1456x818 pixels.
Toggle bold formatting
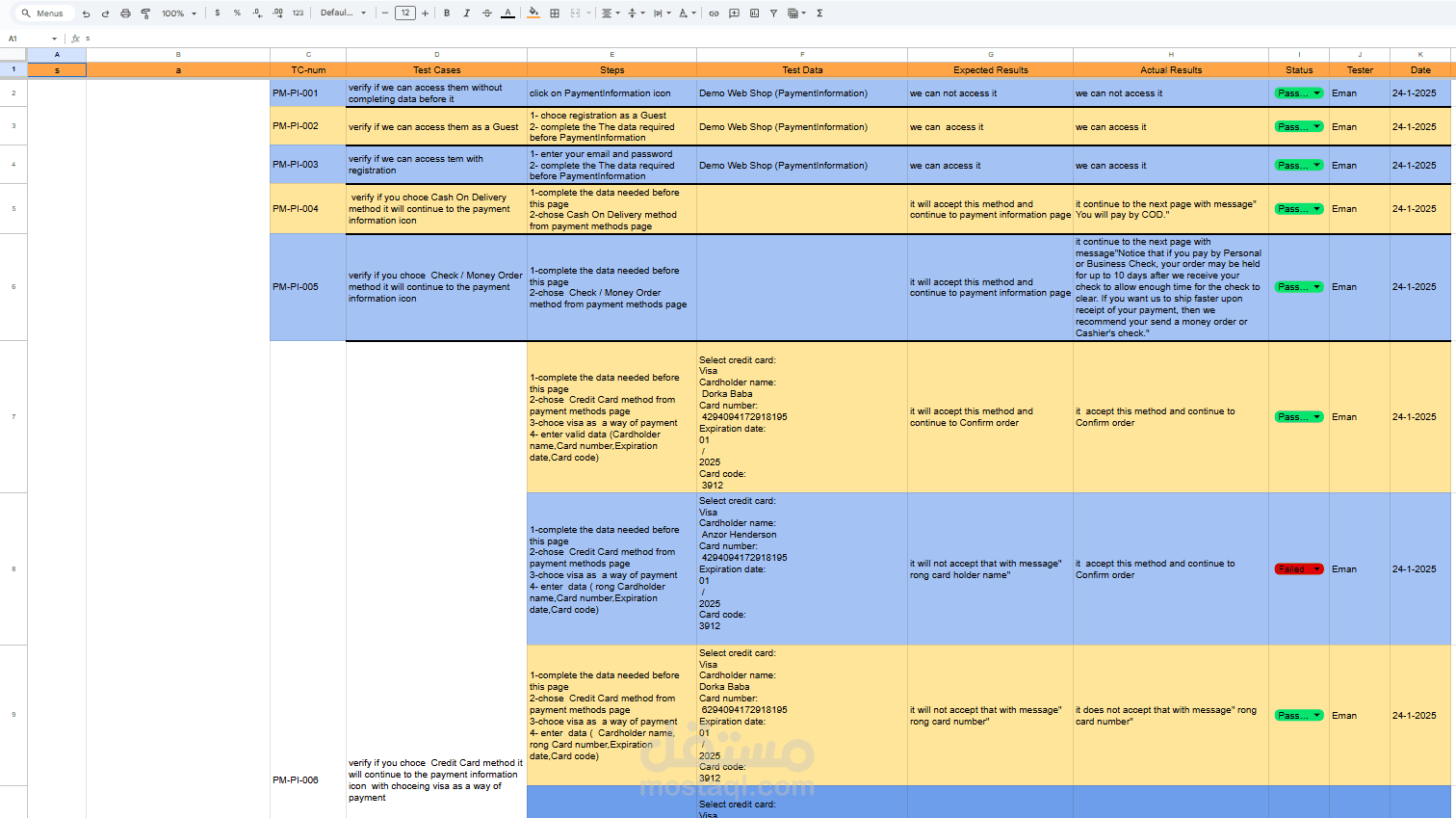coord(447,13)
